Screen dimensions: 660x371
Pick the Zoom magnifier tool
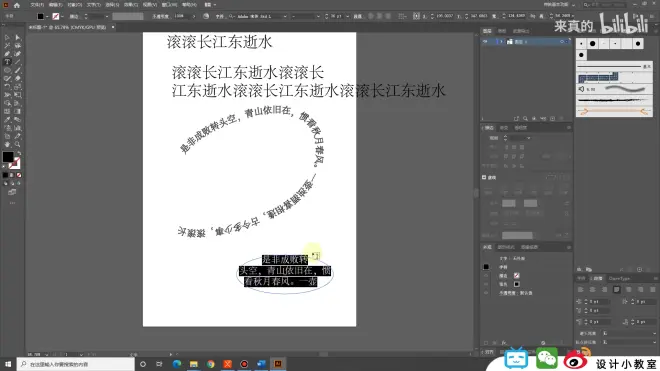click(x=17, y=144)
